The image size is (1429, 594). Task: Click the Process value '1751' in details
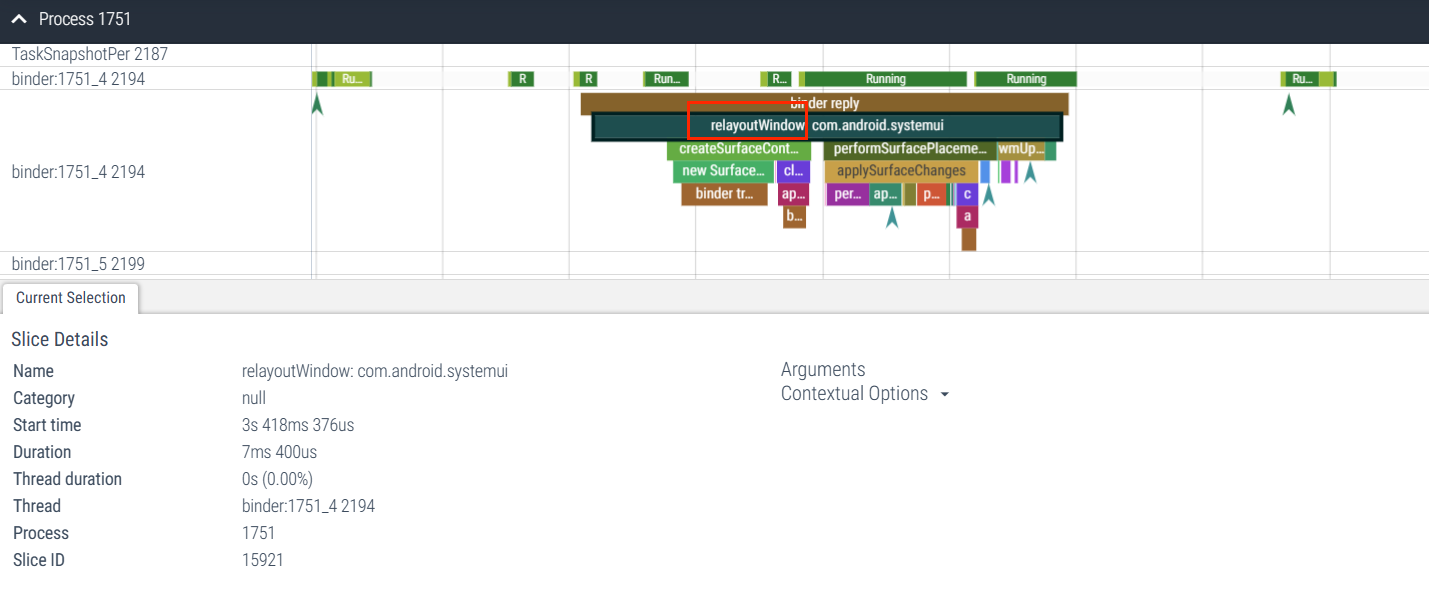(258, 533)
